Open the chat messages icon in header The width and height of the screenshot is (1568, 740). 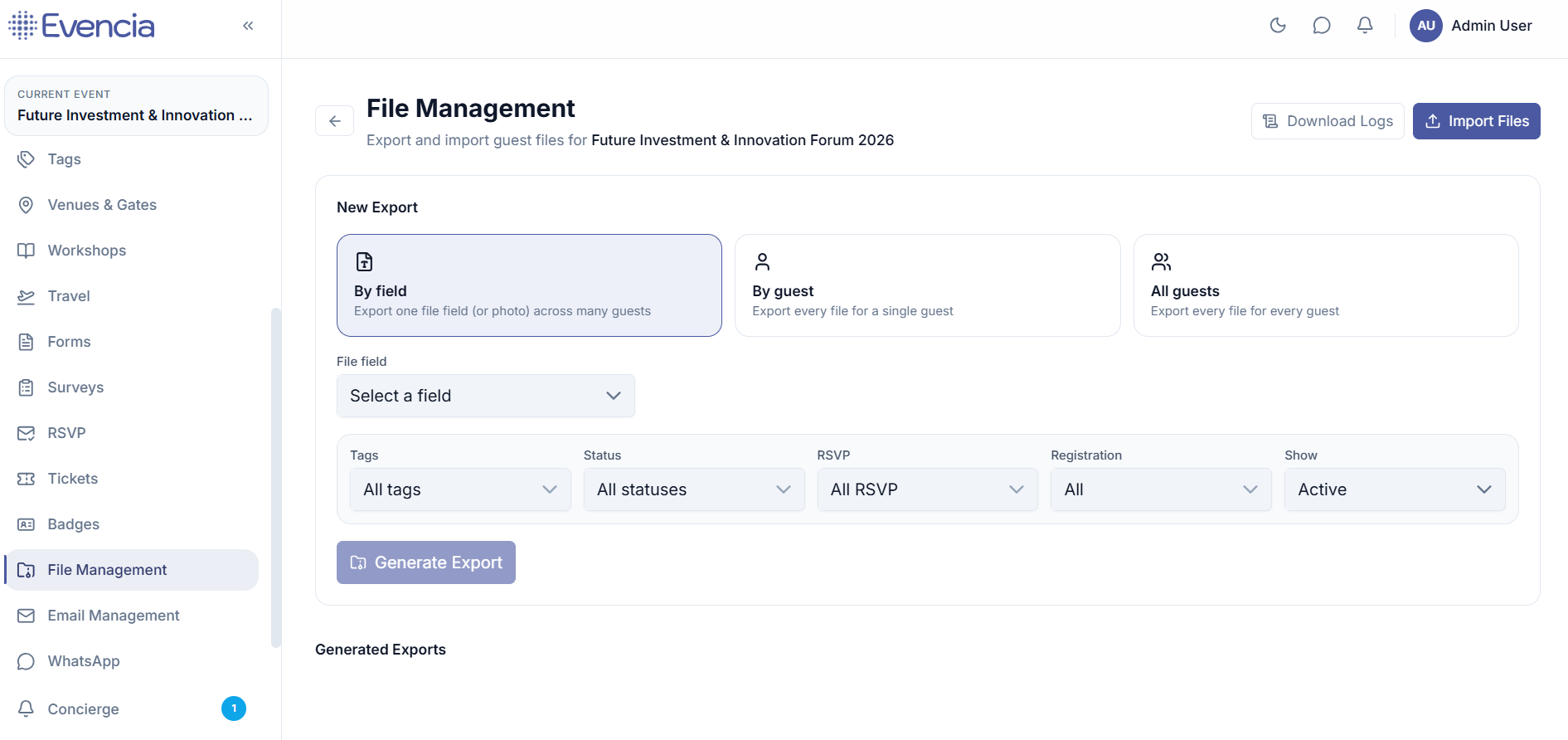(1322, 26)
